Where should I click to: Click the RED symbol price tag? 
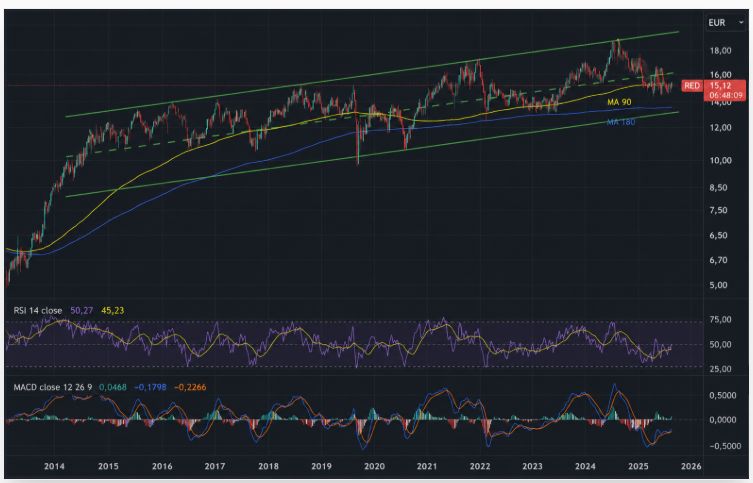coord(692,86)
